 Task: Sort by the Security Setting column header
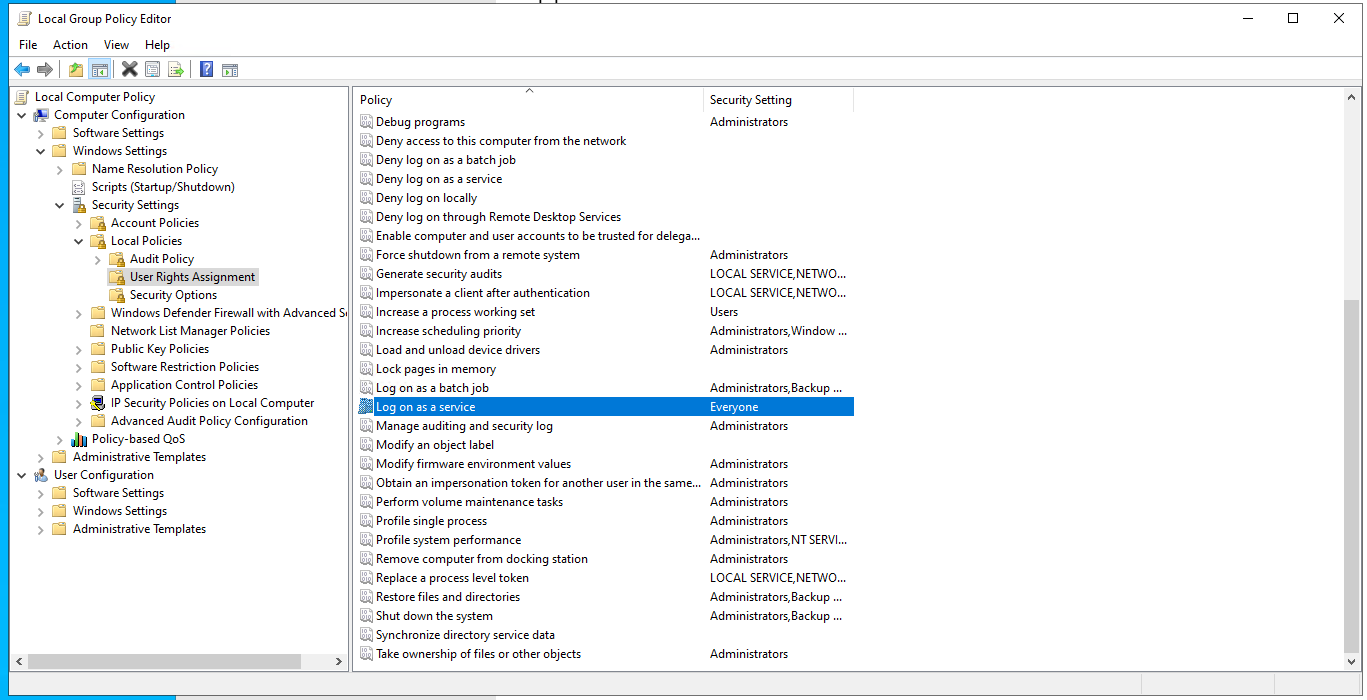pyautogui.click(x=750, y=100)
